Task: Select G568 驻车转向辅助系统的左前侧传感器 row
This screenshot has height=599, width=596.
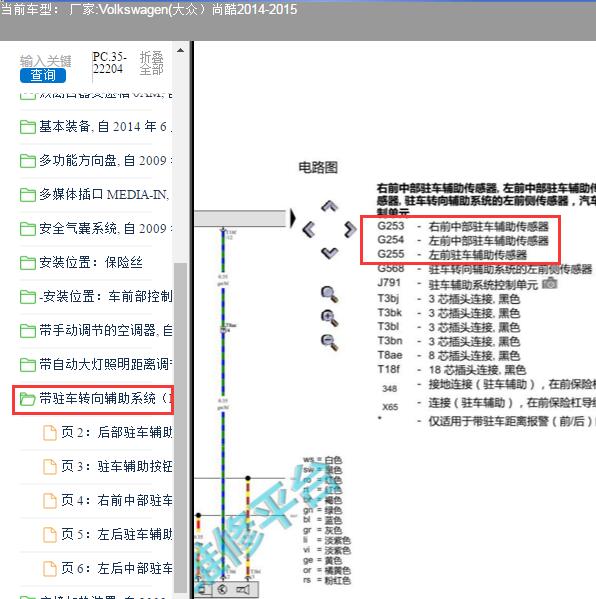Action: [x=484, y=269]
